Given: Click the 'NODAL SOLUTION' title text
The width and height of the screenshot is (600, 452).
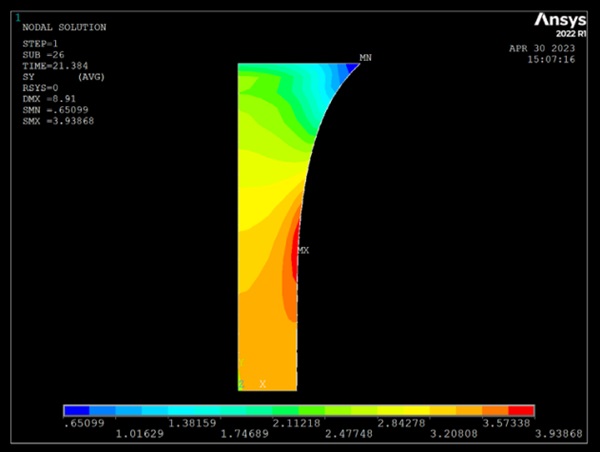Looking at the screenshot, I should tap(64, 27).
